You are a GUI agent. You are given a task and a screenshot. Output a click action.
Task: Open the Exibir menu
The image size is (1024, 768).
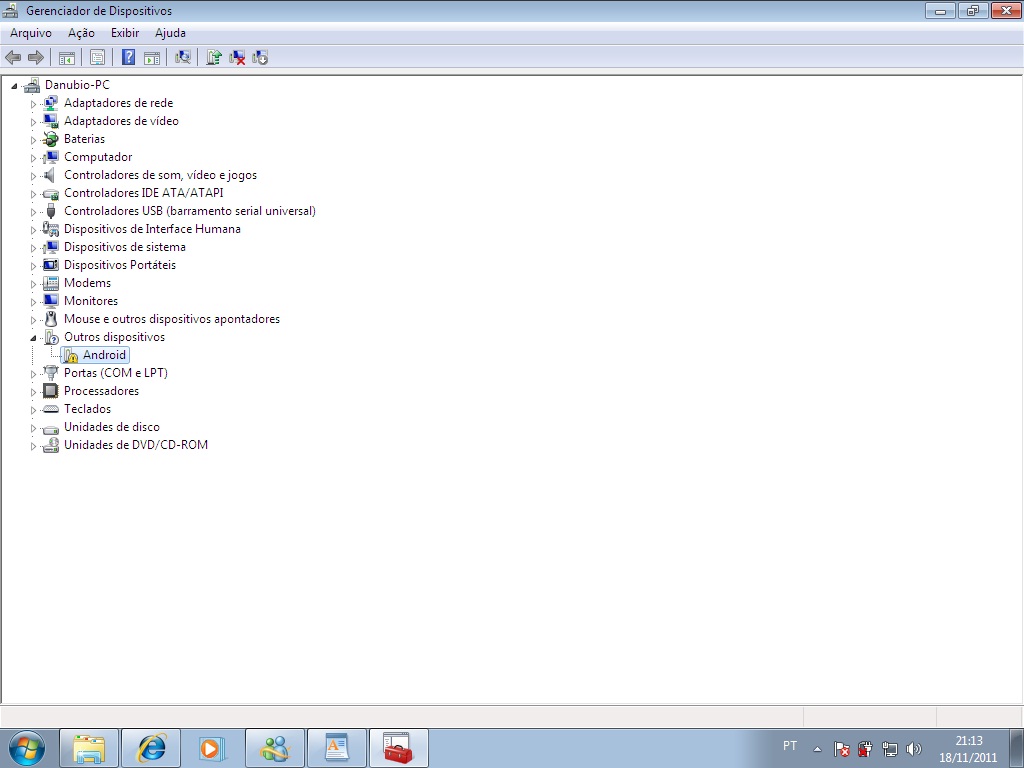(x=125, y=33)
